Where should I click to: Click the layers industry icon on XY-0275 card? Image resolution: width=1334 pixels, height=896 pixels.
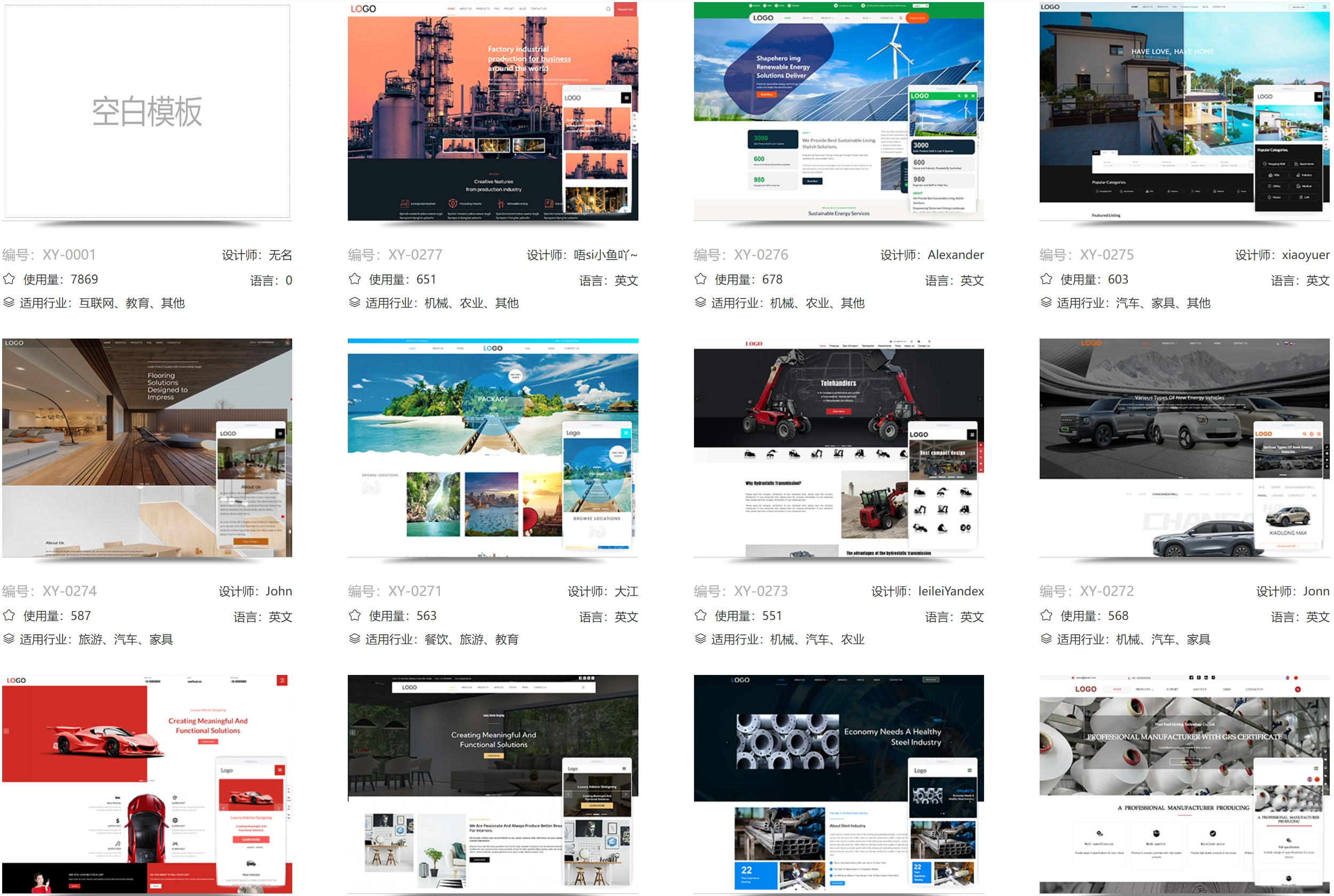(x=1046, y=303)
